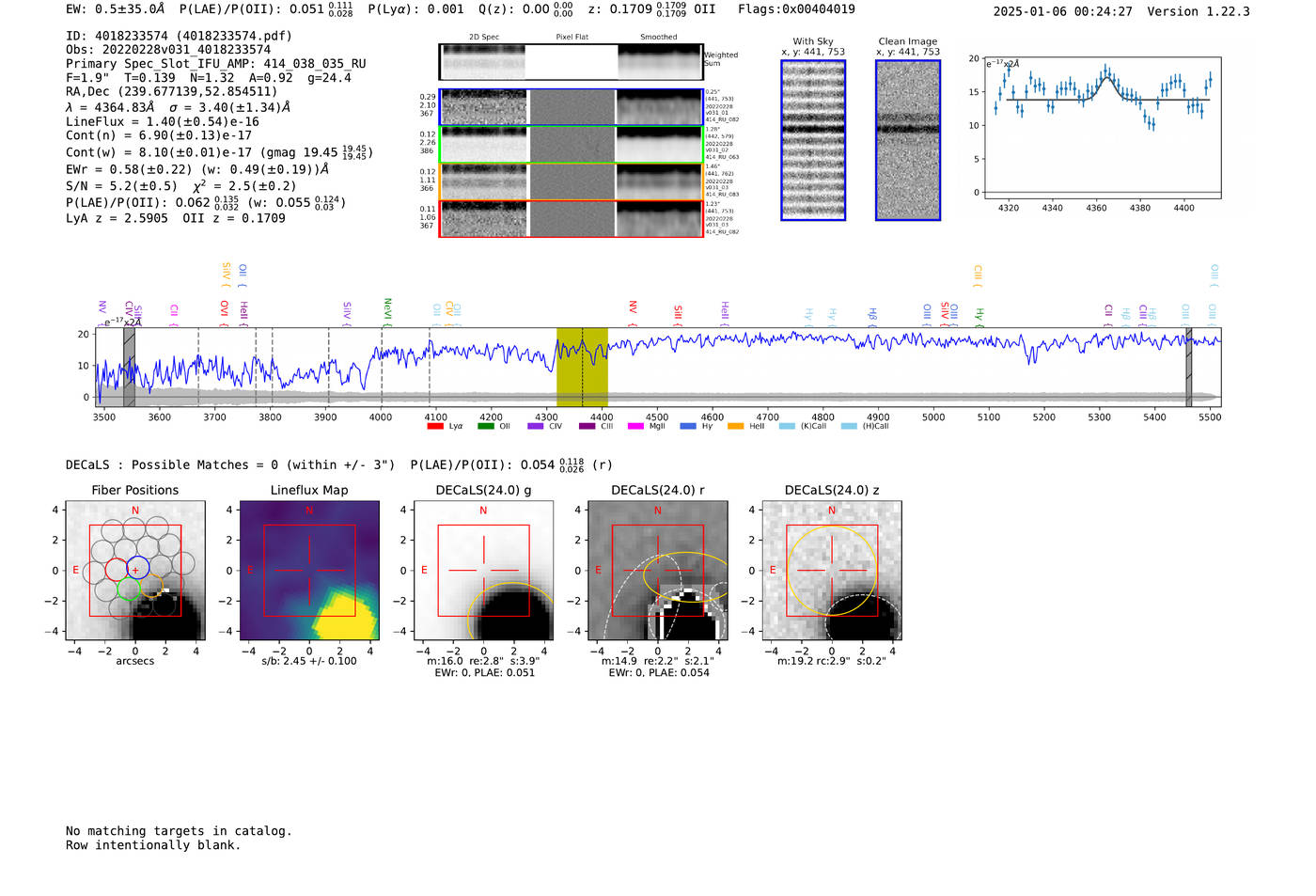
Task: Click the yellow highlighted band in the spectrum
Action: [x=582, y=368]
